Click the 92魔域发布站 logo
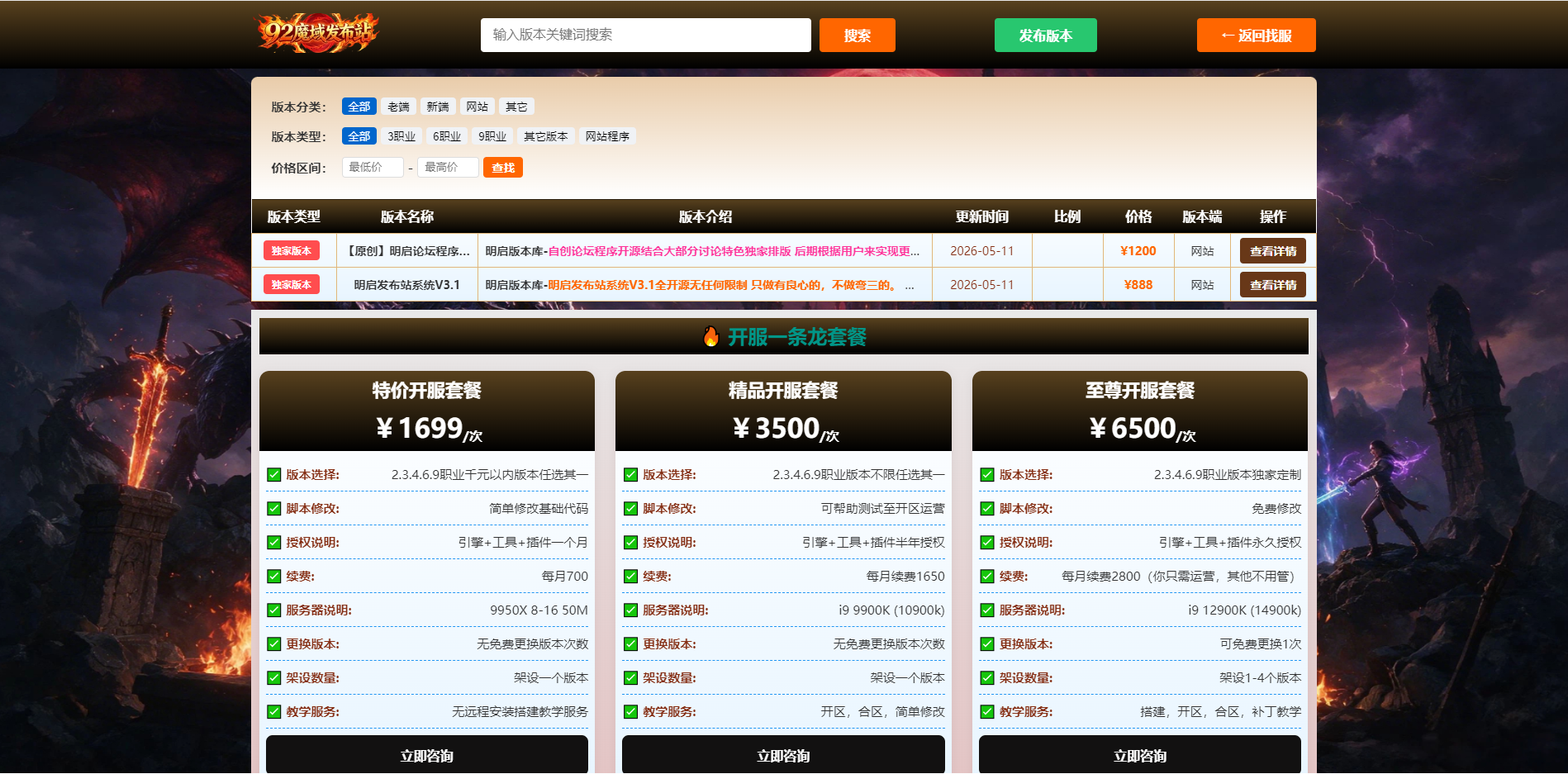The image size is (1568, 774). [317, 34]
